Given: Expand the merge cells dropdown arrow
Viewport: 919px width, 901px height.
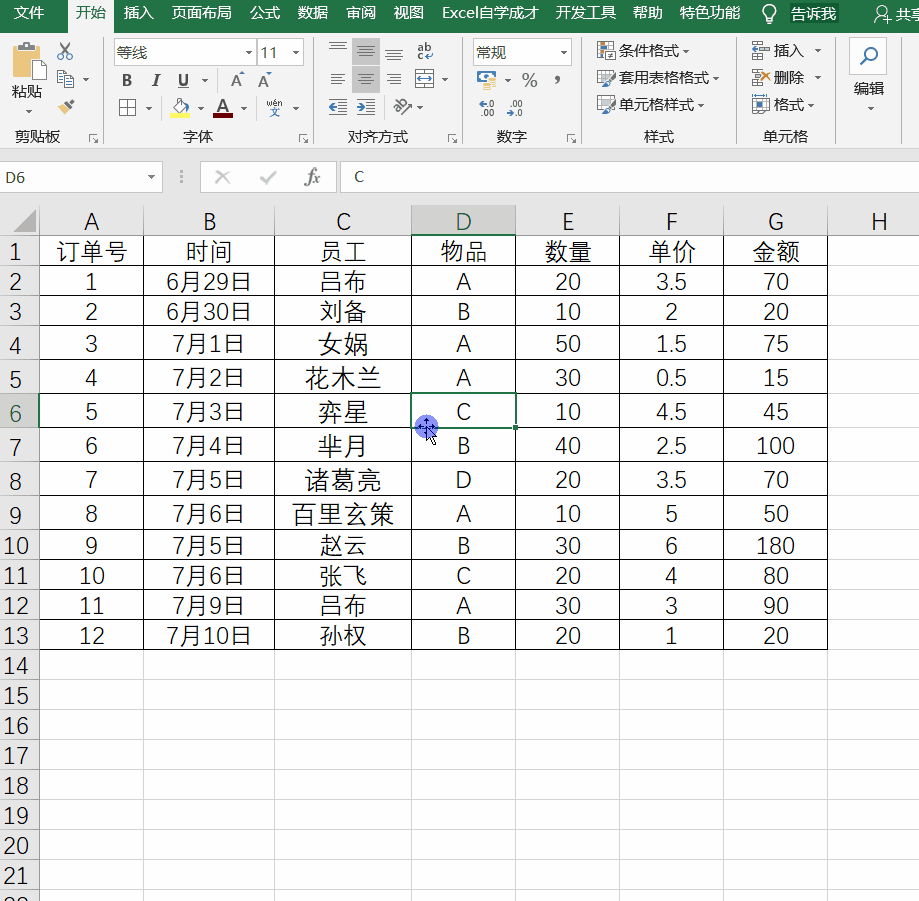Looking at the screenshot, I should tap(445, 79).
